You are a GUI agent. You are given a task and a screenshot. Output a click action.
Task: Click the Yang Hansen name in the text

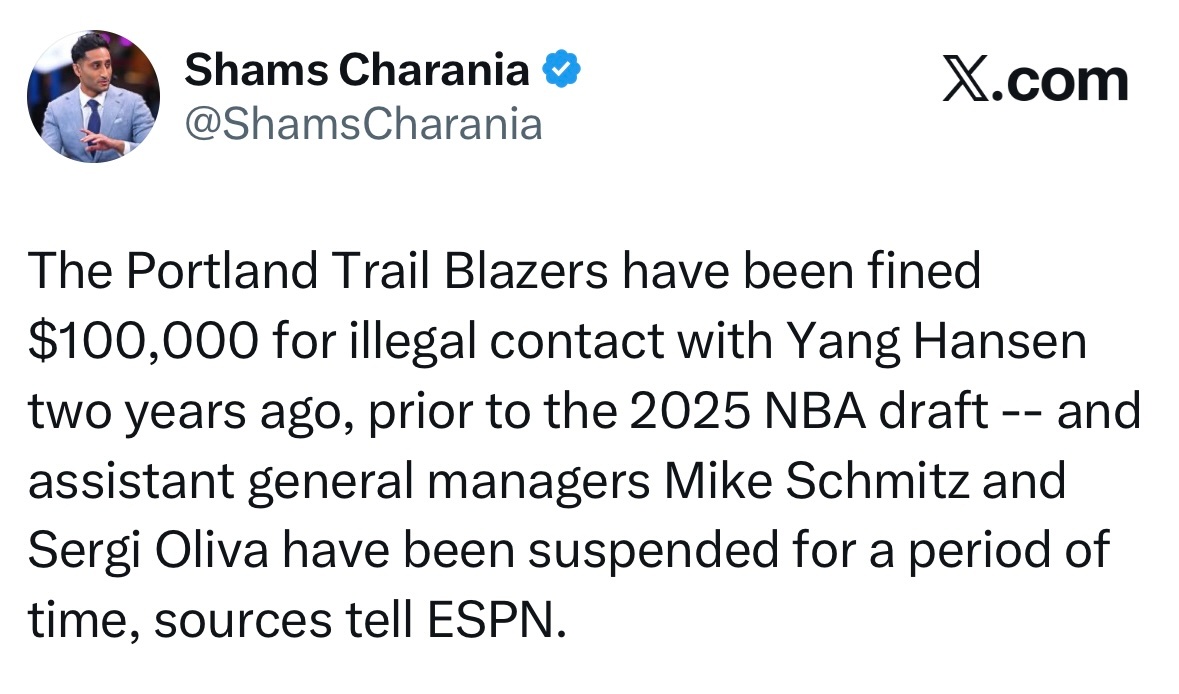pyautogui.click(x=938, y=340)
